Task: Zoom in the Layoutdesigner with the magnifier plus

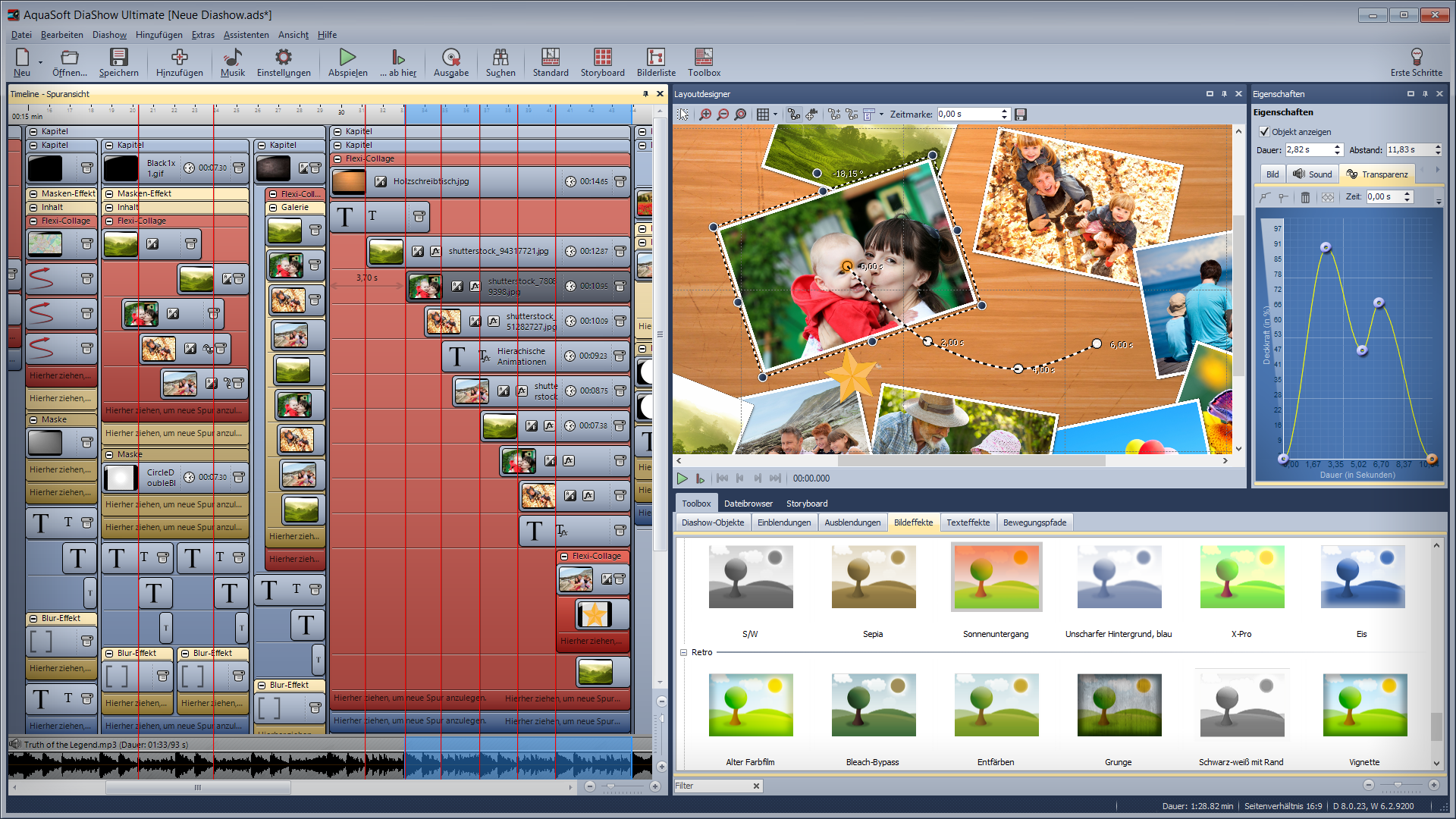Action: pos(705,115)
